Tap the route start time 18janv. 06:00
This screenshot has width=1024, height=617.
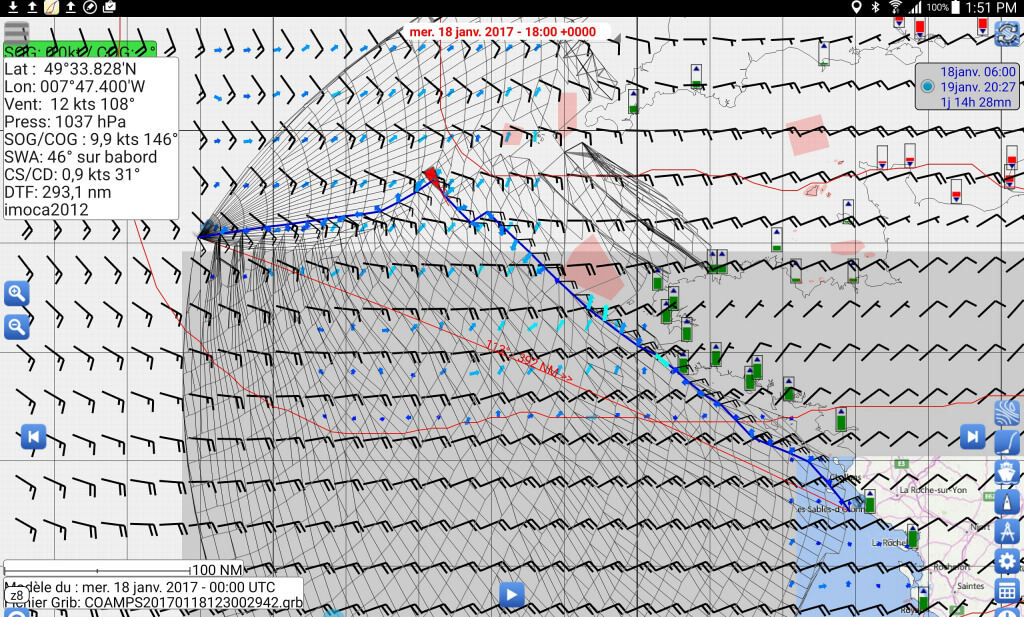pyautogui.click(x=978, y=72)
